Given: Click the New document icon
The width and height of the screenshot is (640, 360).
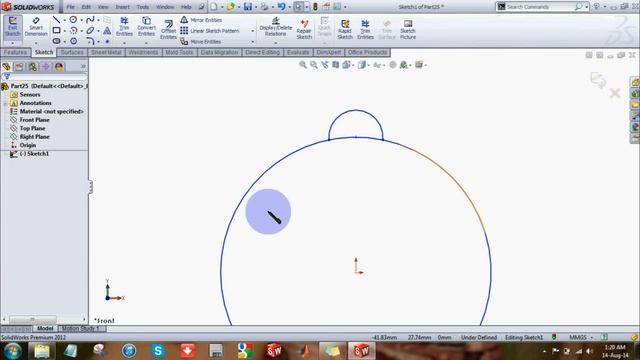Looking at the screenshot, I should (214, 7).
